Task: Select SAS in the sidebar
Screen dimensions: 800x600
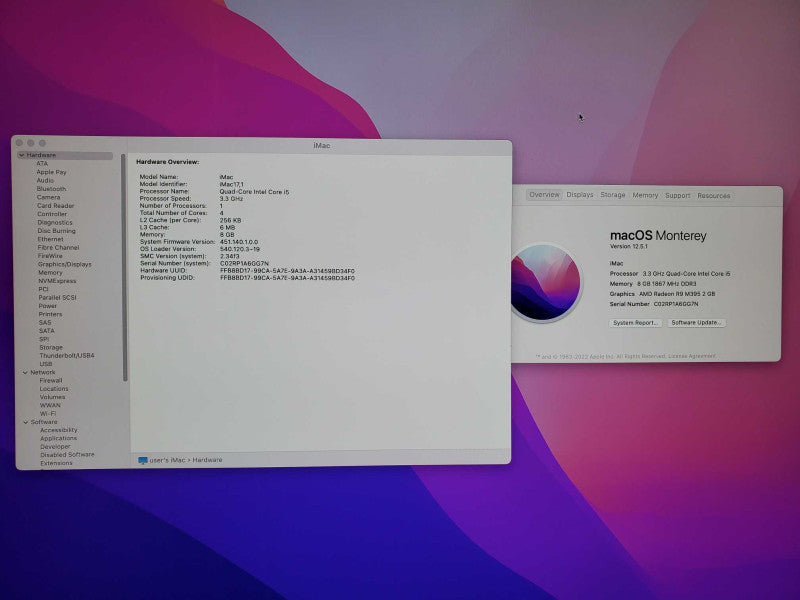Action: tap(45, 322)
